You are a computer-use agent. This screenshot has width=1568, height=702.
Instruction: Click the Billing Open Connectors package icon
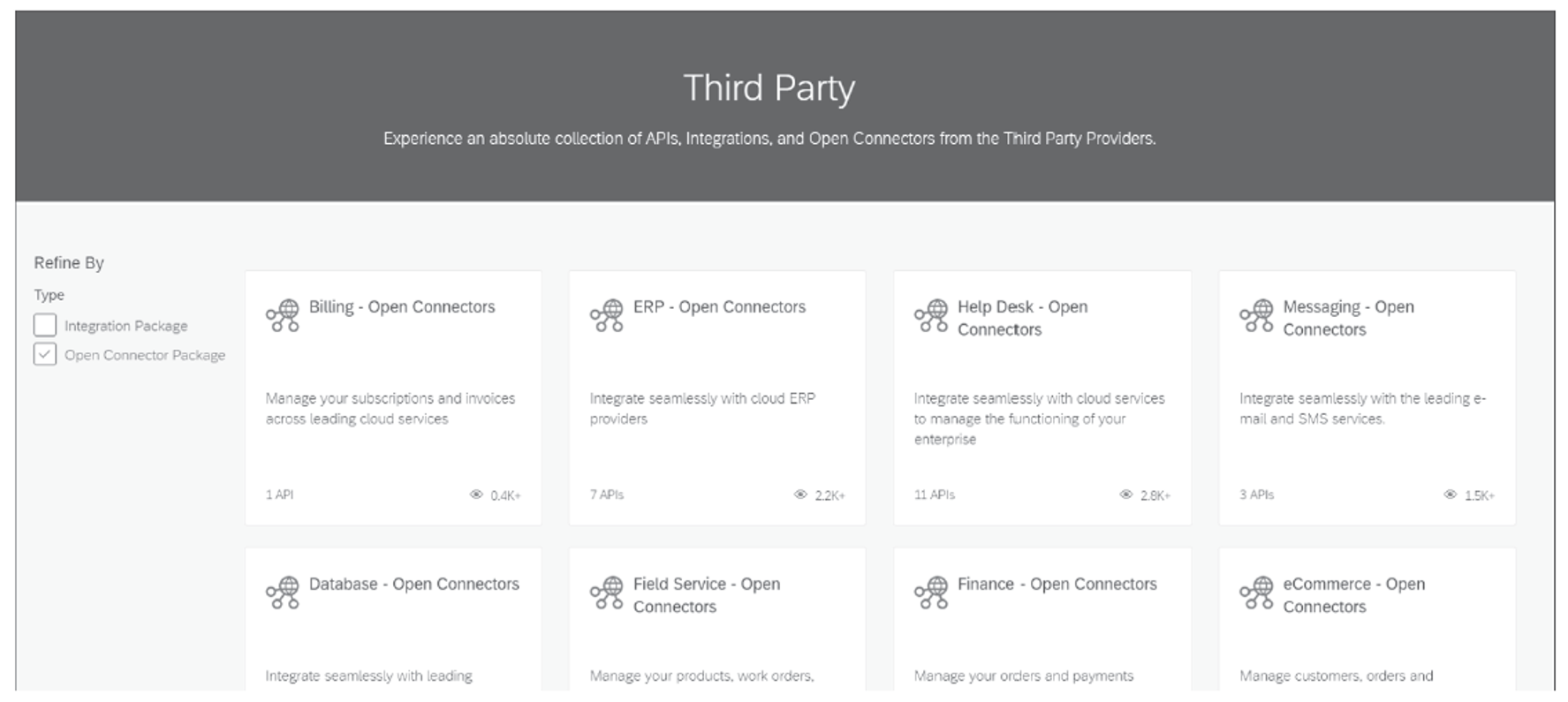tap(283, 315)
